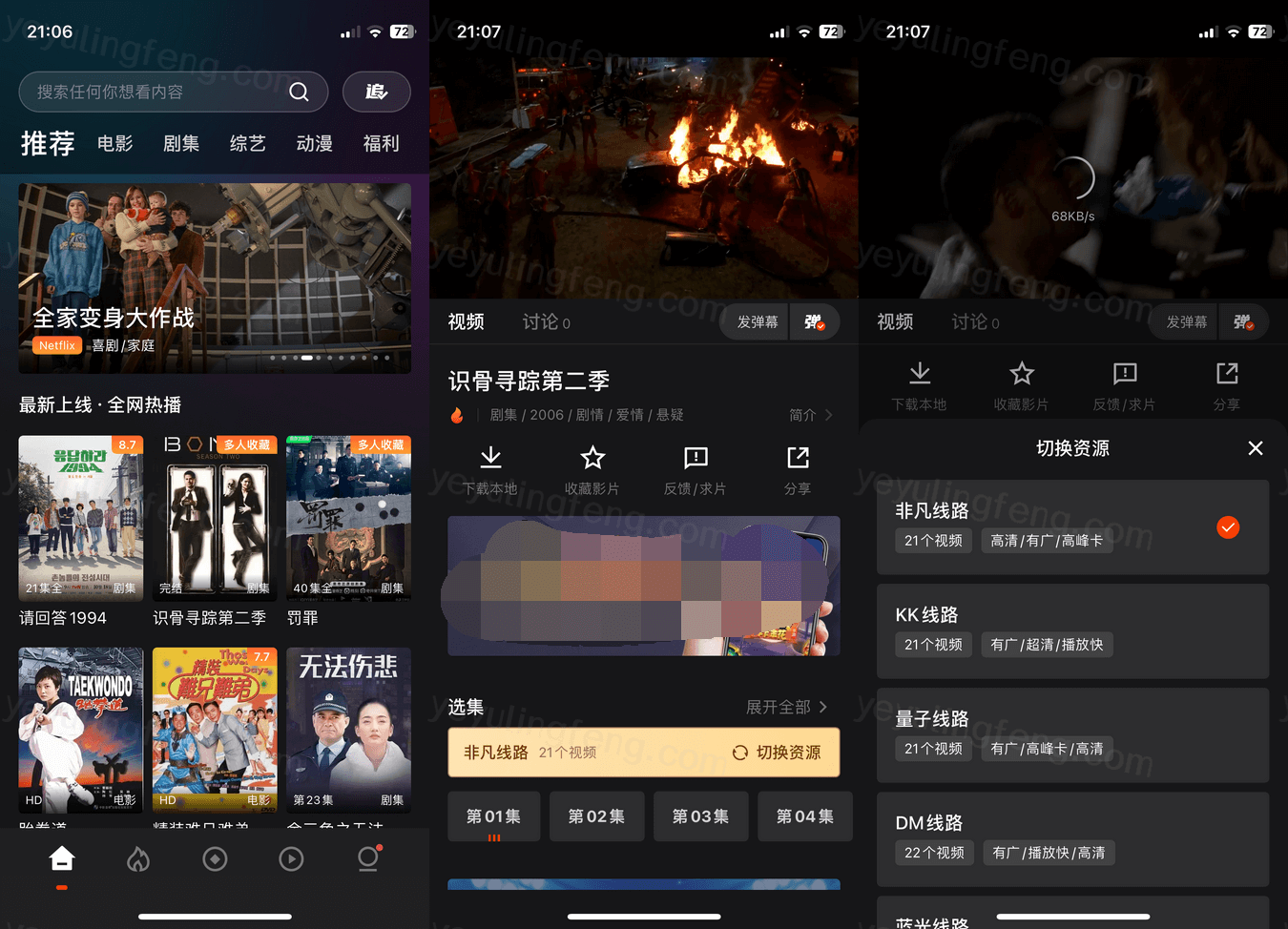Tap the loading spinner in right video

[x=1073, y=178]
